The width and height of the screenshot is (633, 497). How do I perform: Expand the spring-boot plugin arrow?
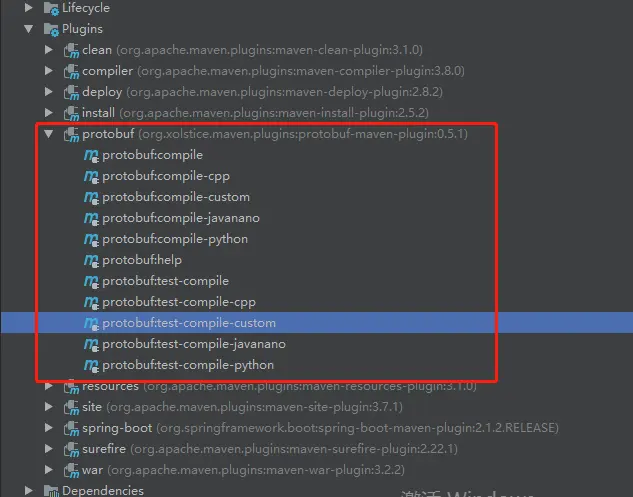pos(49,428)
